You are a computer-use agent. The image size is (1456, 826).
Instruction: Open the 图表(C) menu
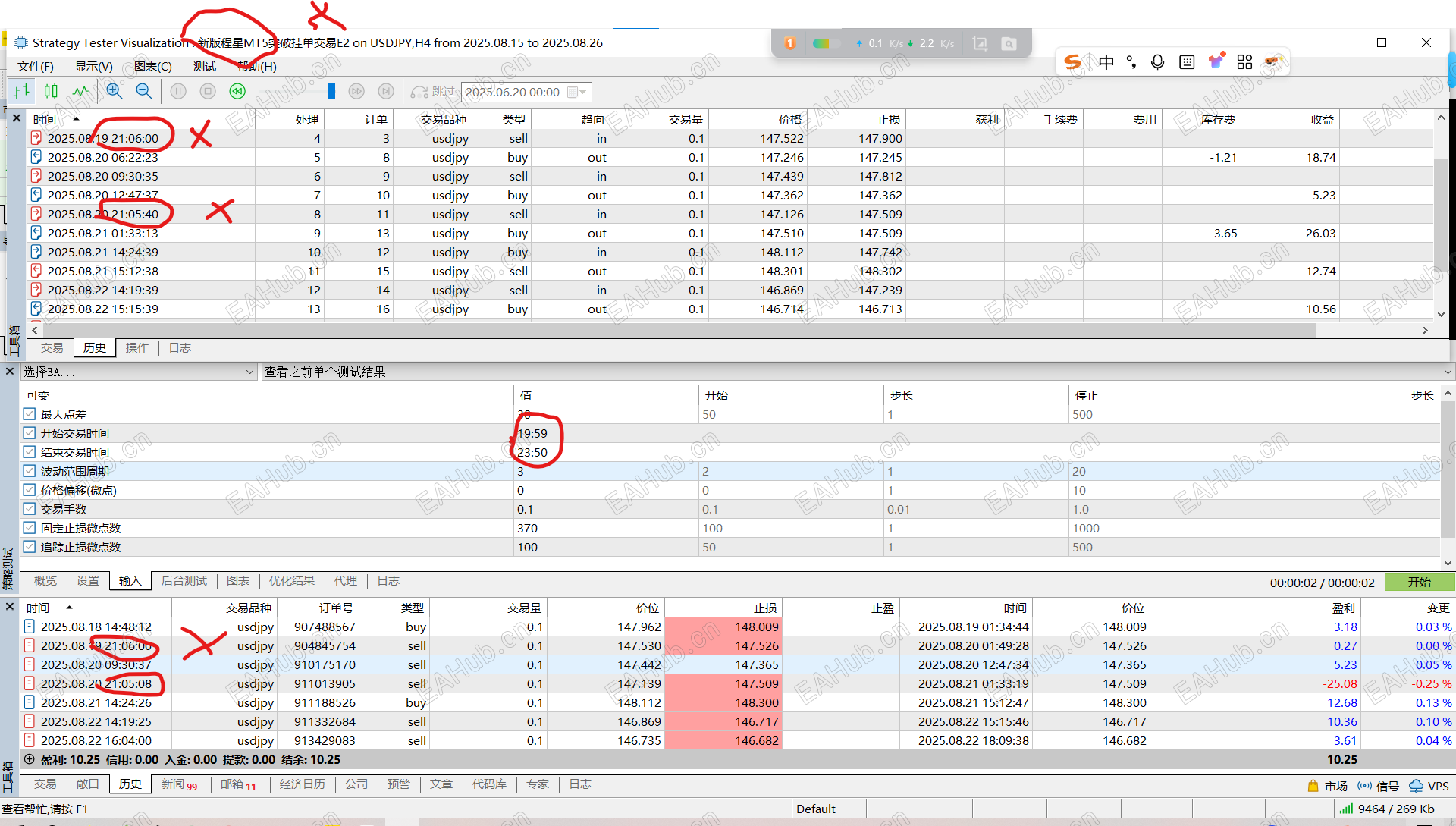(152, 66)
